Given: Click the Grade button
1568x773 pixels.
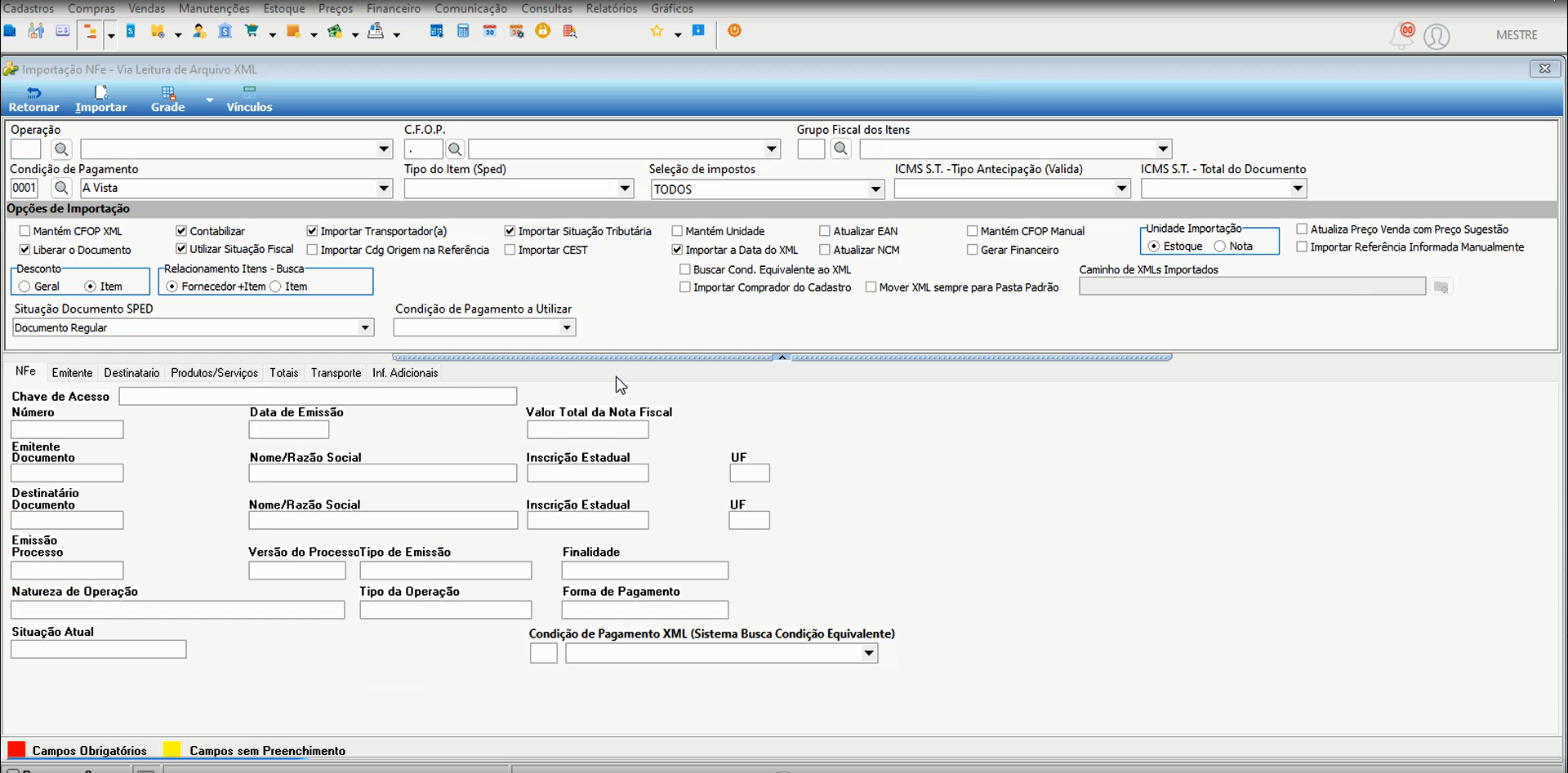Looking at the screenshot, I should pos(167,100).
